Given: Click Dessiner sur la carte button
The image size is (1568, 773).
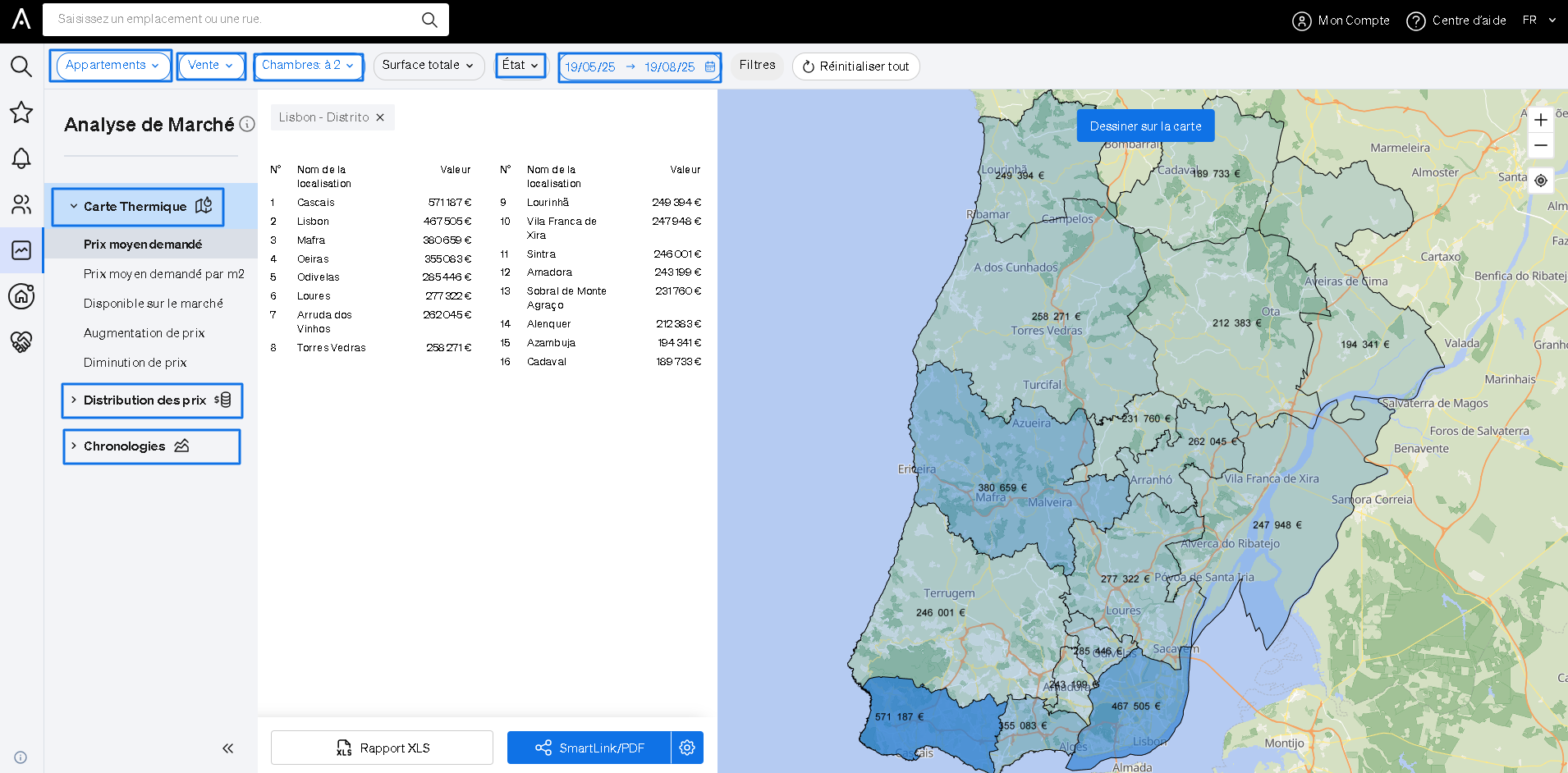Looking at the screenshot, I should tap(1145, 126).
